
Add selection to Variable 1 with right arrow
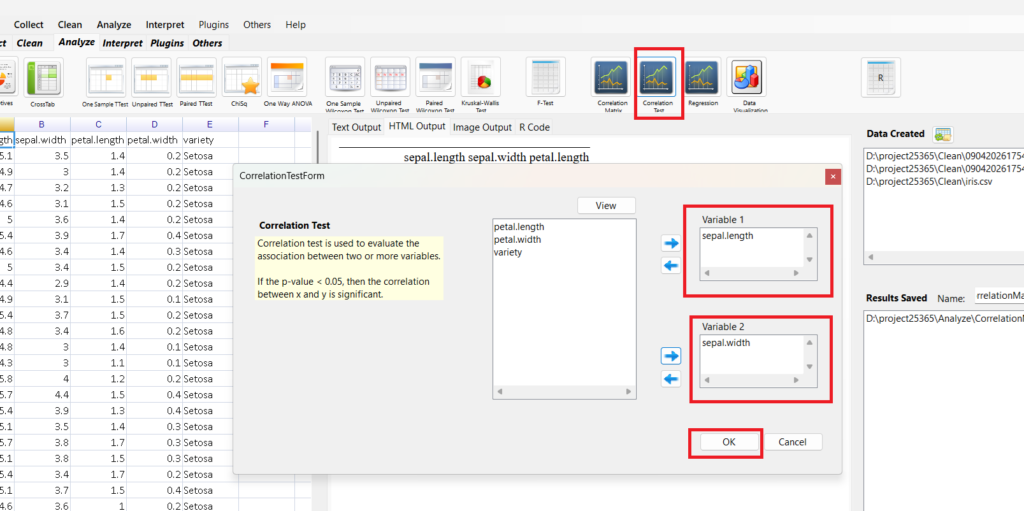(x=671, y=243)
